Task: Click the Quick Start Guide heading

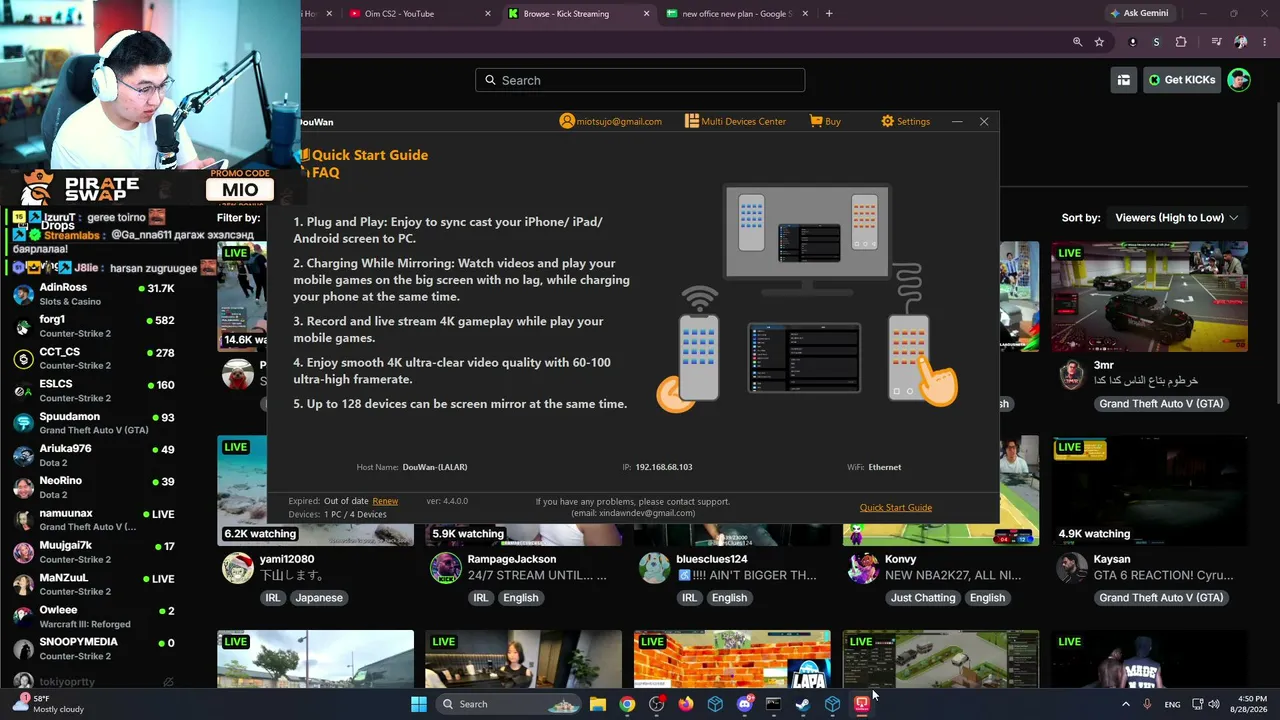Action: (x=370, y=155)
